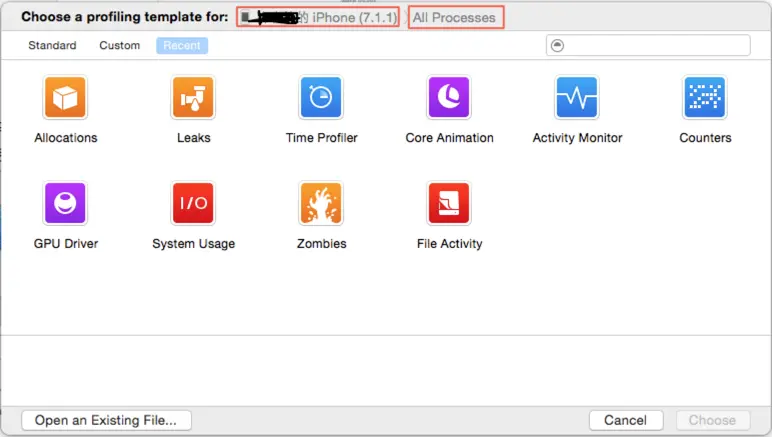Select the System Usage I/O icon
This screenshot has height=437, width=772.
[193, 203]
